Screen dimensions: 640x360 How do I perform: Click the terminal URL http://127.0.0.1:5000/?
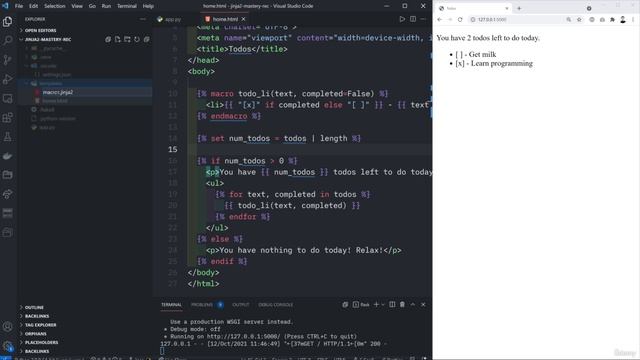pyautogui.click(x=243, y=337)
